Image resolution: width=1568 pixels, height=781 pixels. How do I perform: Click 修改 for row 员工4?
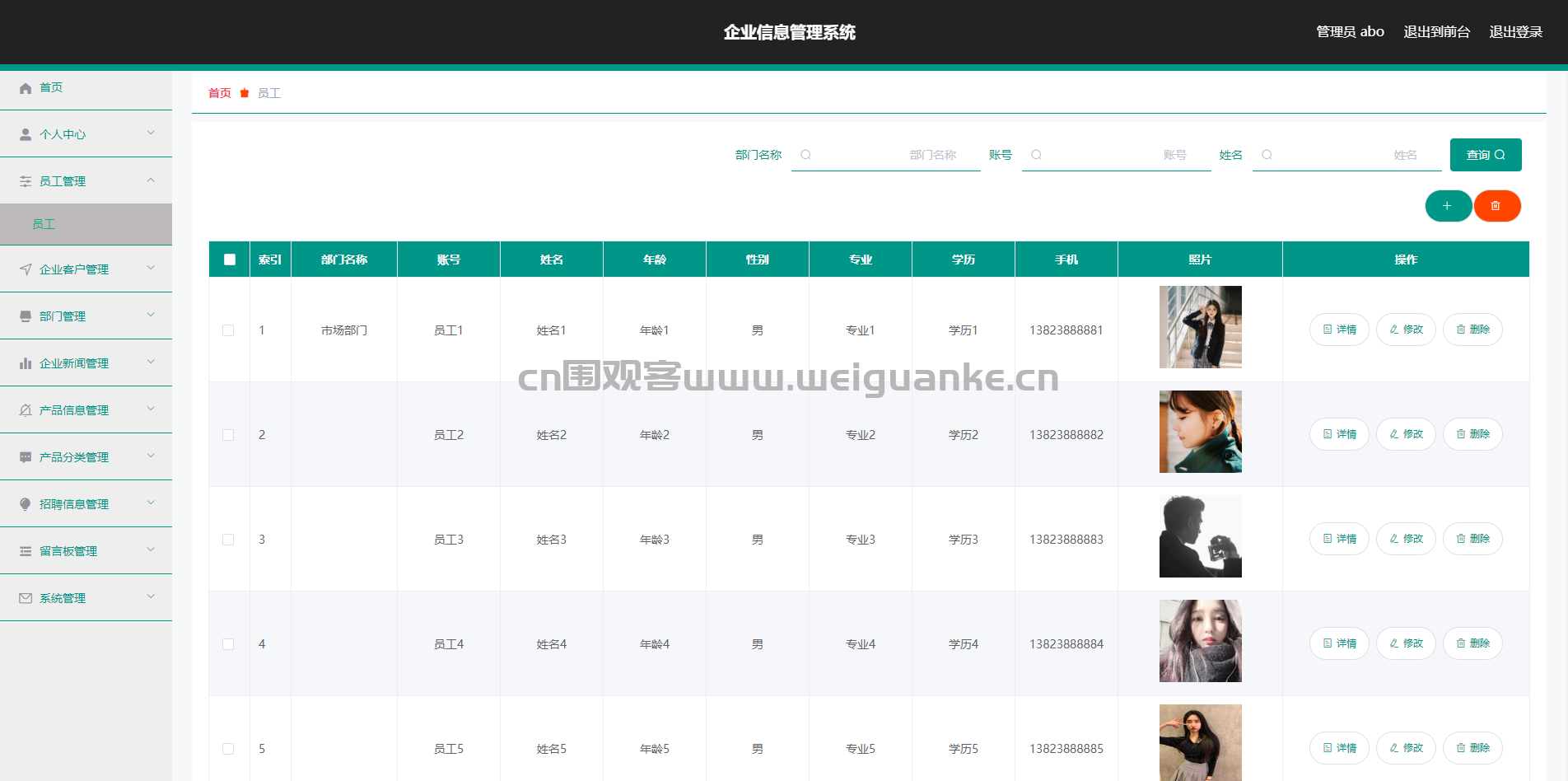point(1406,643)
